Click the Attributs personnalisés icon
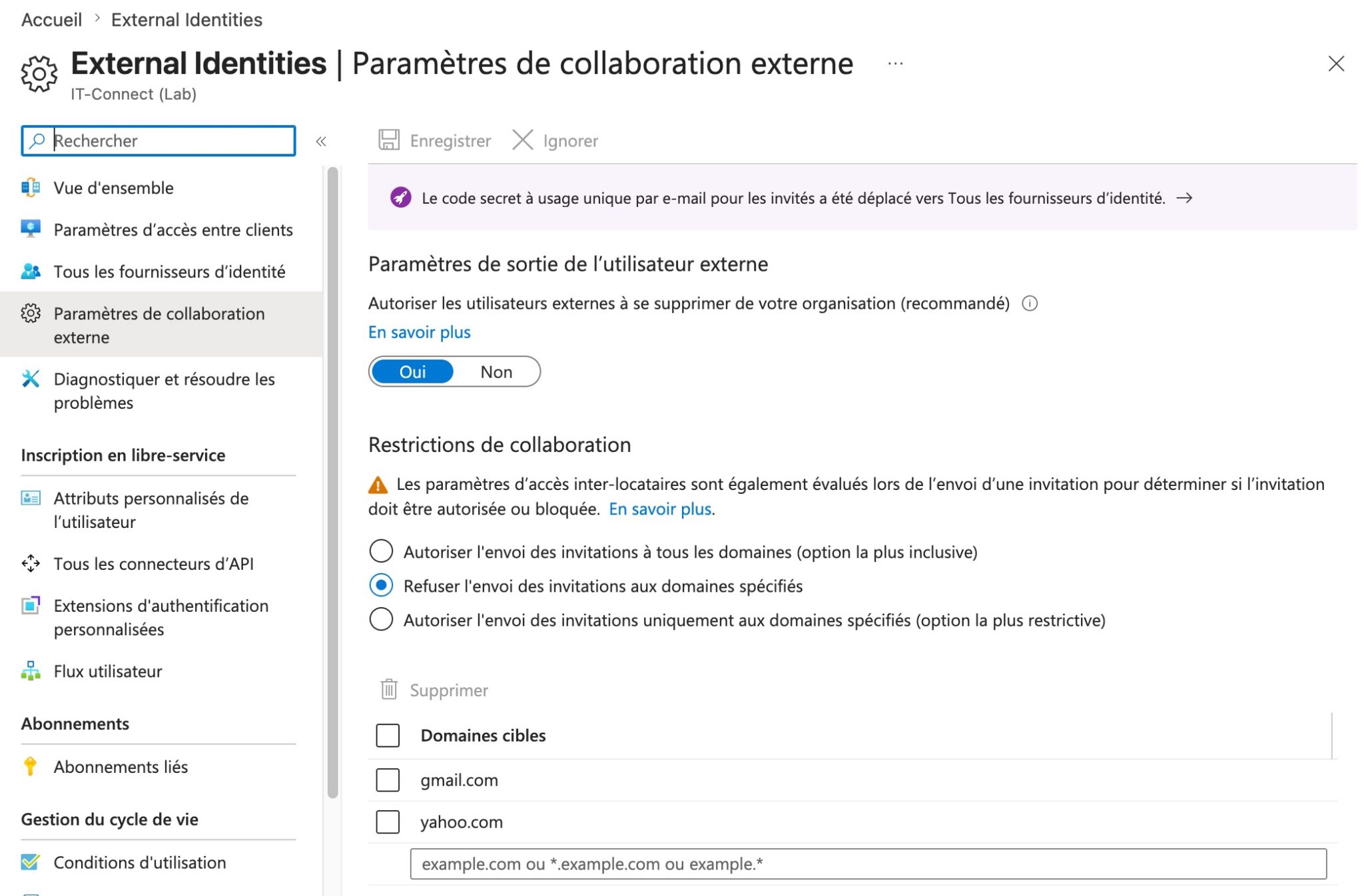Screen dimensions: 1364x896 click(x=31, y=498)
